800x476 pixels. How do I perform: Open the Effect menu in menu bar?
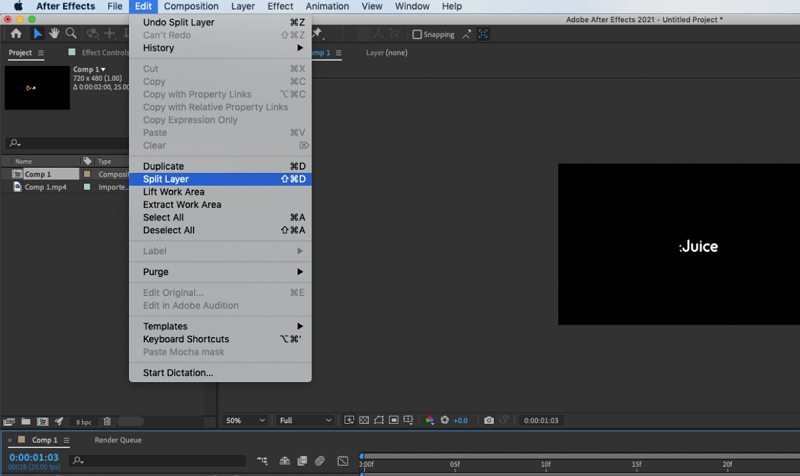tap(280, 6)
